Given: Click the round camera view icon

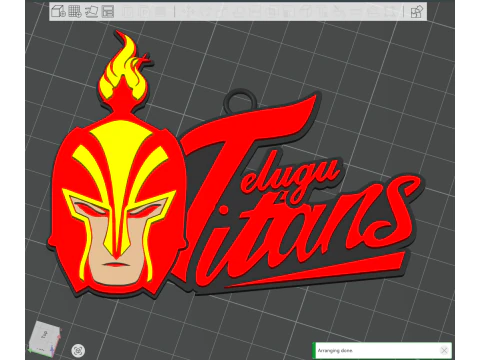Looking at the screenshot, I should (x=78, y=350).
